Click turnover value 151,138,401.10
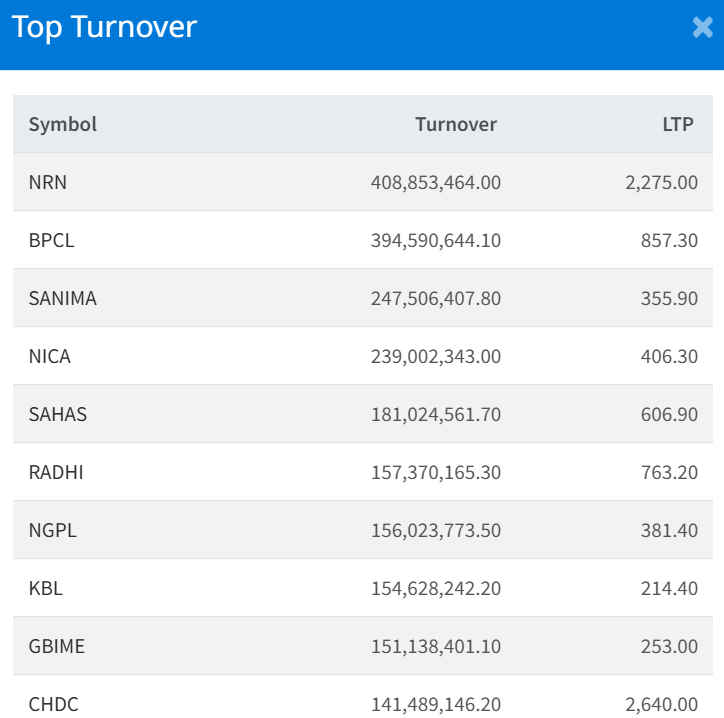Screen dimensions: 724x718 pyautogui.click(x=436, y=646)
